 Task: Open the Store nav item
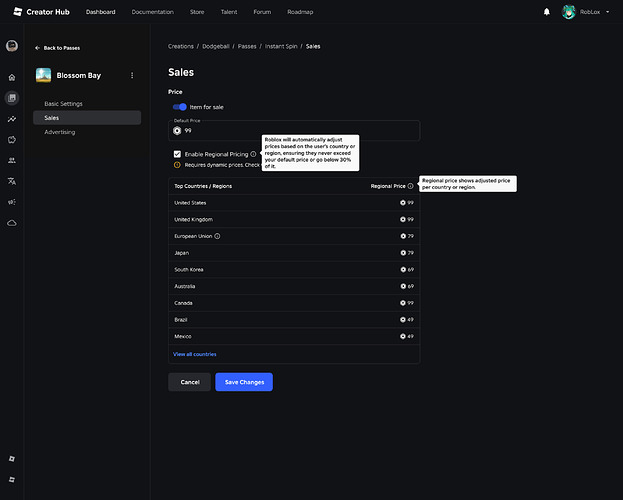197,12
